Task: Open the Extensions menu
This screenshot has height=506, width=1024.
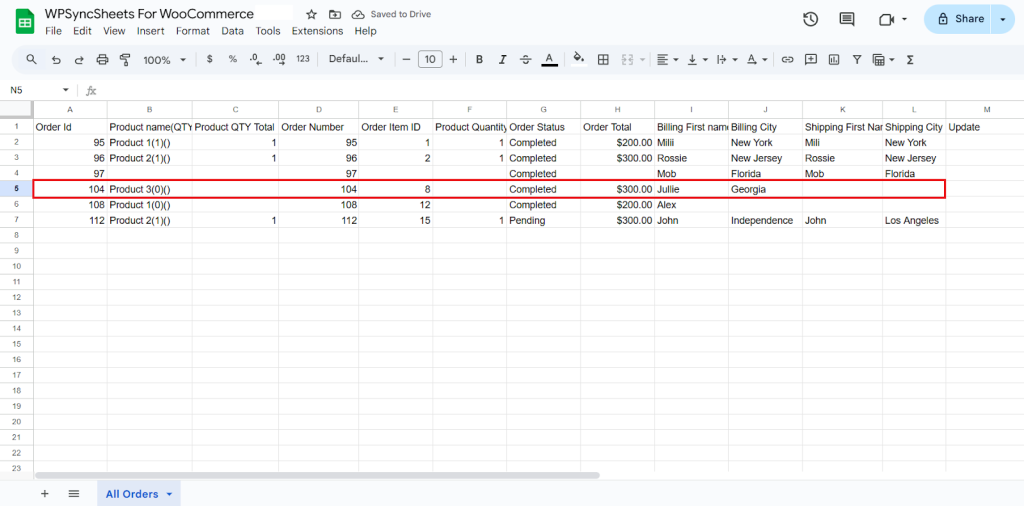Action: (x=317, y=31)
